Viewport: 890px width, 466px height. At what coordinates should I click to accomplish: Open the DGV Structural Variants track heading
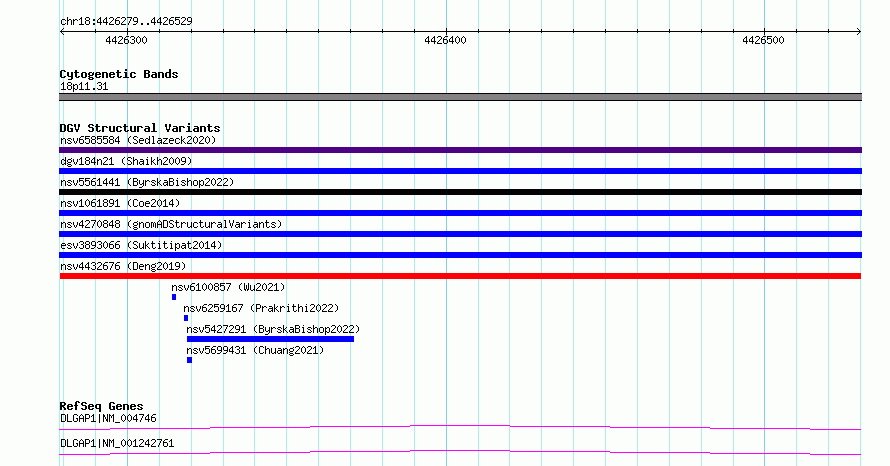pos(140,128)
